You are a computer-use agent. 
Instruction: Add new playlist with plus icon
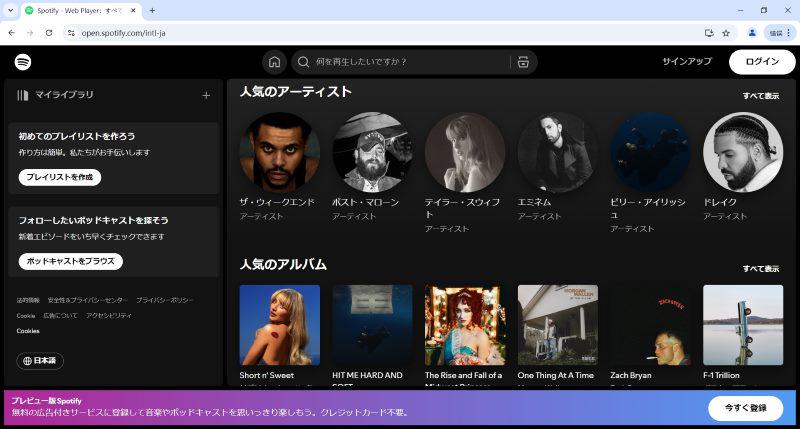(206, 95)
